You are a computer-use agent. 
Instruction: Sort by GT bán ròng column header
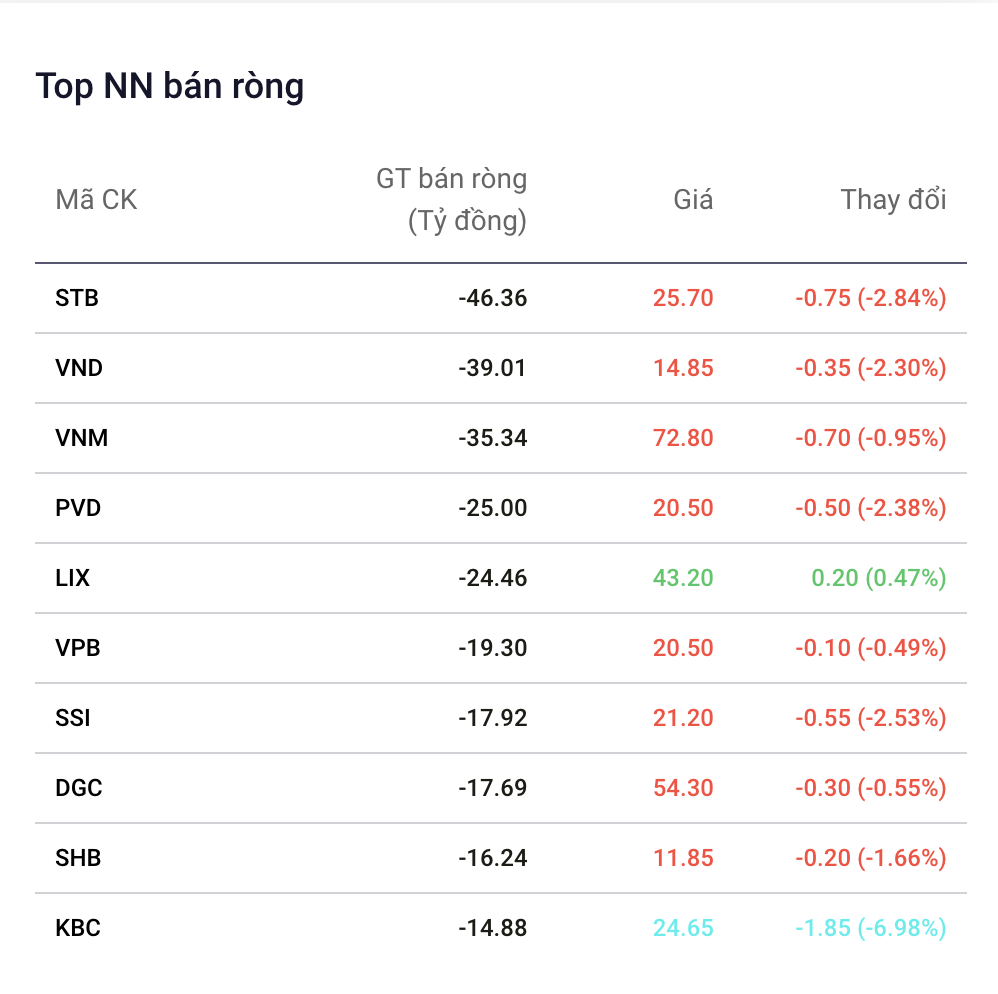click(451, 200)
